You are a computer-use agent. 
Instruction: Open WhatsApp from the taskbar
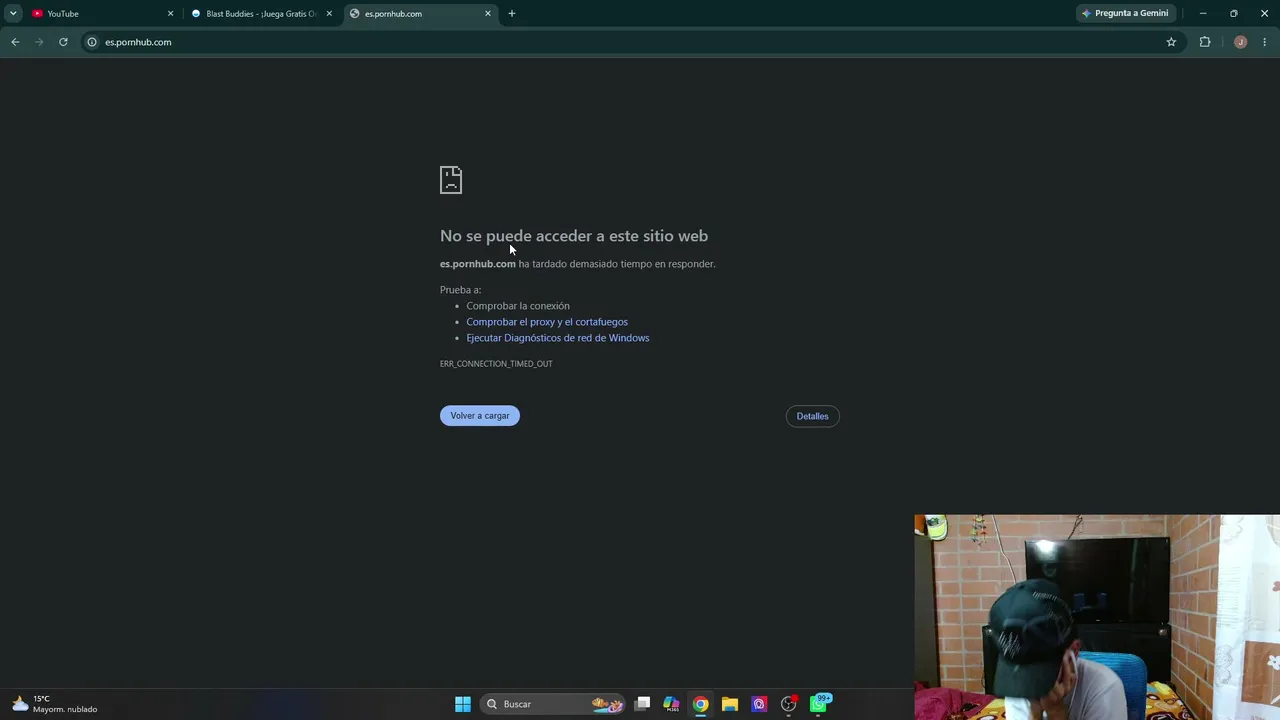819,704
